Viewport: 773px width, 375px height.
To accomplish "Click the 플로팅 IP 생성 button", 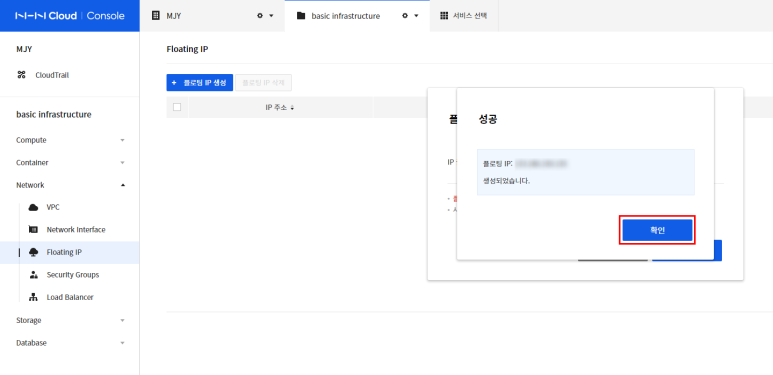I will tap(200, 83).
